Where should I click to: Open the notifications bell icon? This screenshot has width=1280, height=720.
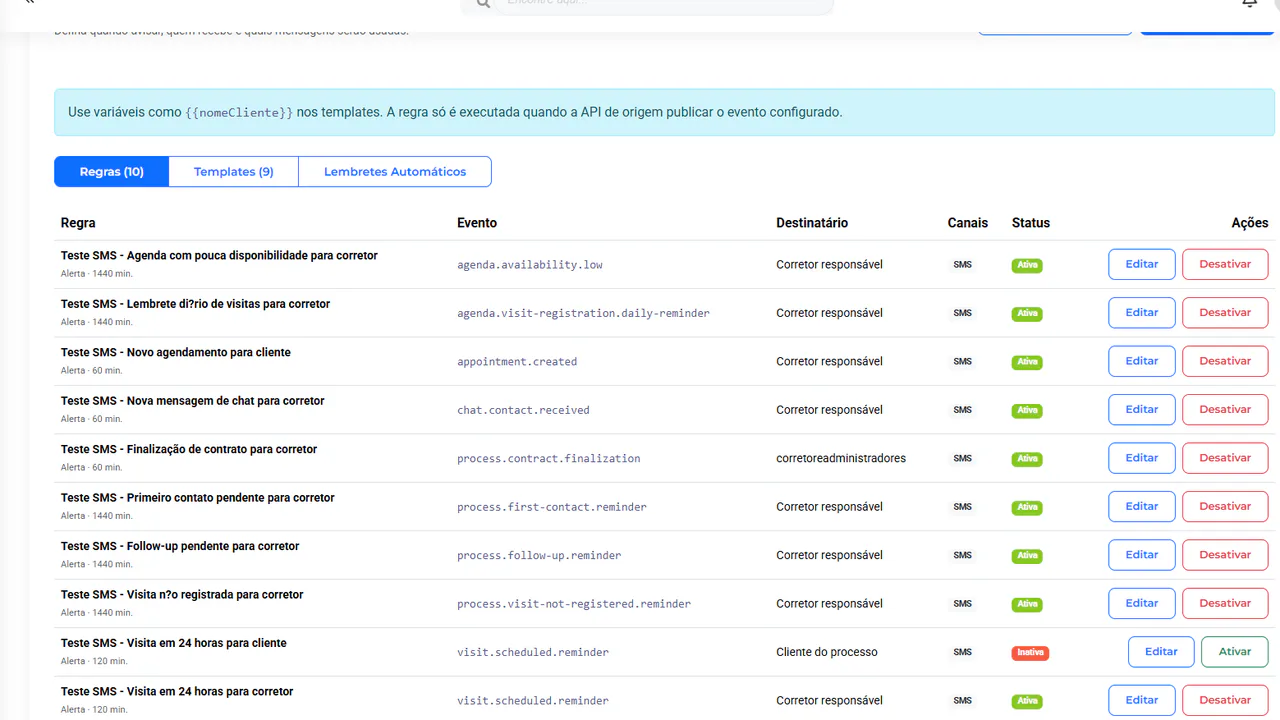tap(1250, 3)
